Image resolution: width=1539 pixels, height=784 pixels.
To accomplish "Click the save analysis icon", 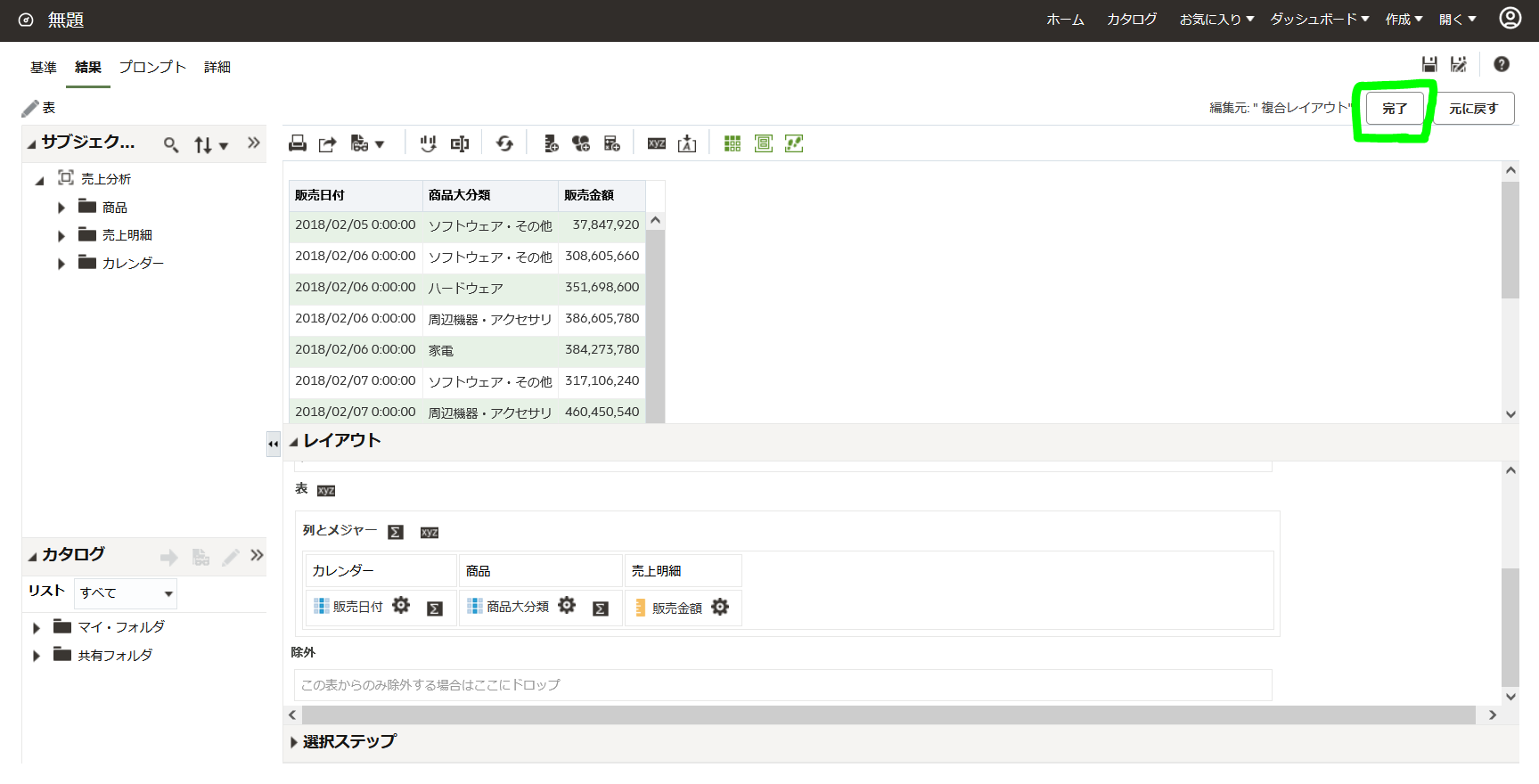I will 1429,64.
